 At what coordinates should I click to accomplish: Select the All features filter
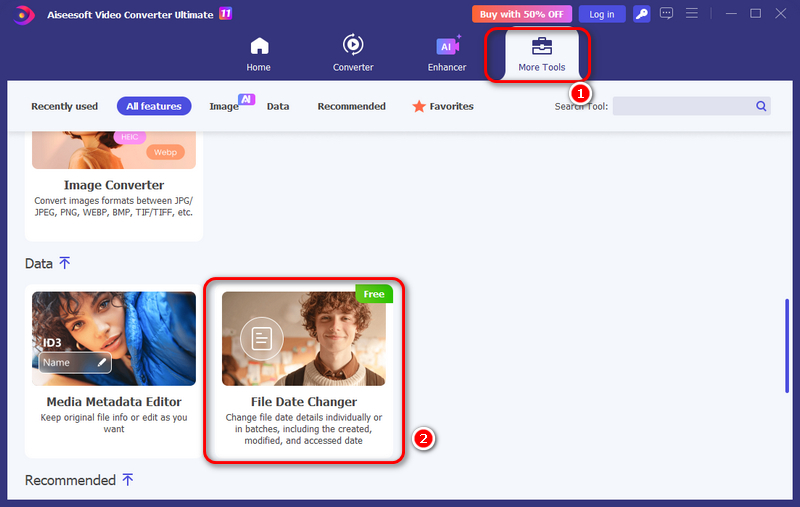154,106
